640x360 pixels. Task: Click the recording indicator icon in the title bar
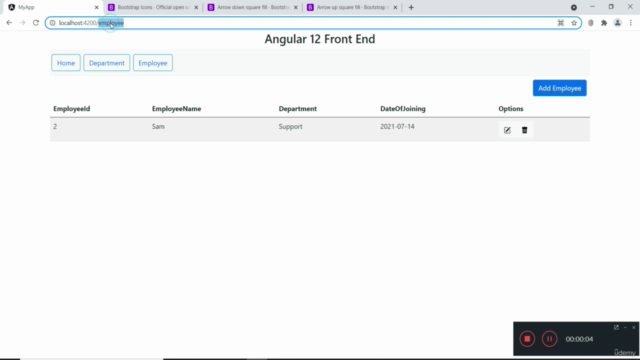point(574,7)
